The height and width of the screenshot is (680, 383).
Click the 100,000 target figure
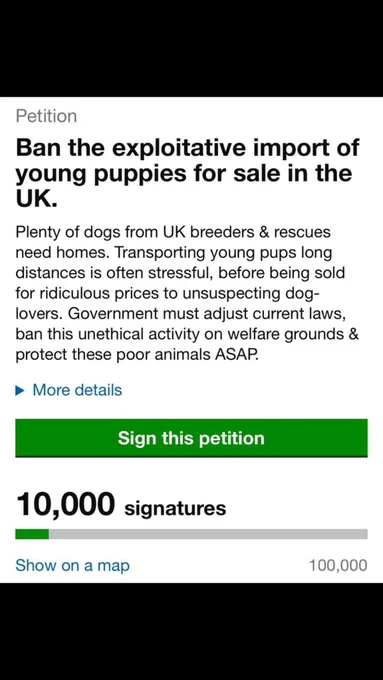[338, 566]
